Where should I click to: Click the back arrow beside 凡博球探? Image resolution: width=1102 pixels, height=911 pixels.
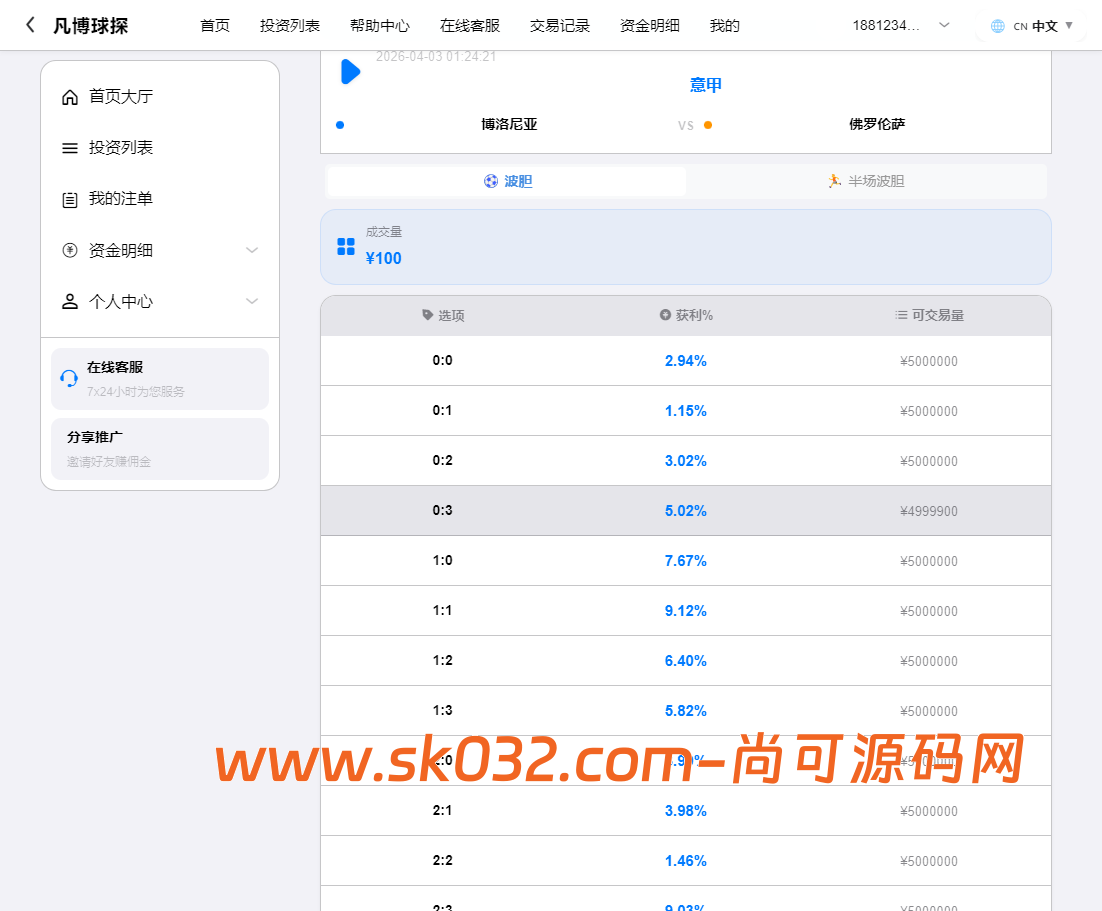pyautogui.click(x=29, y=25)
